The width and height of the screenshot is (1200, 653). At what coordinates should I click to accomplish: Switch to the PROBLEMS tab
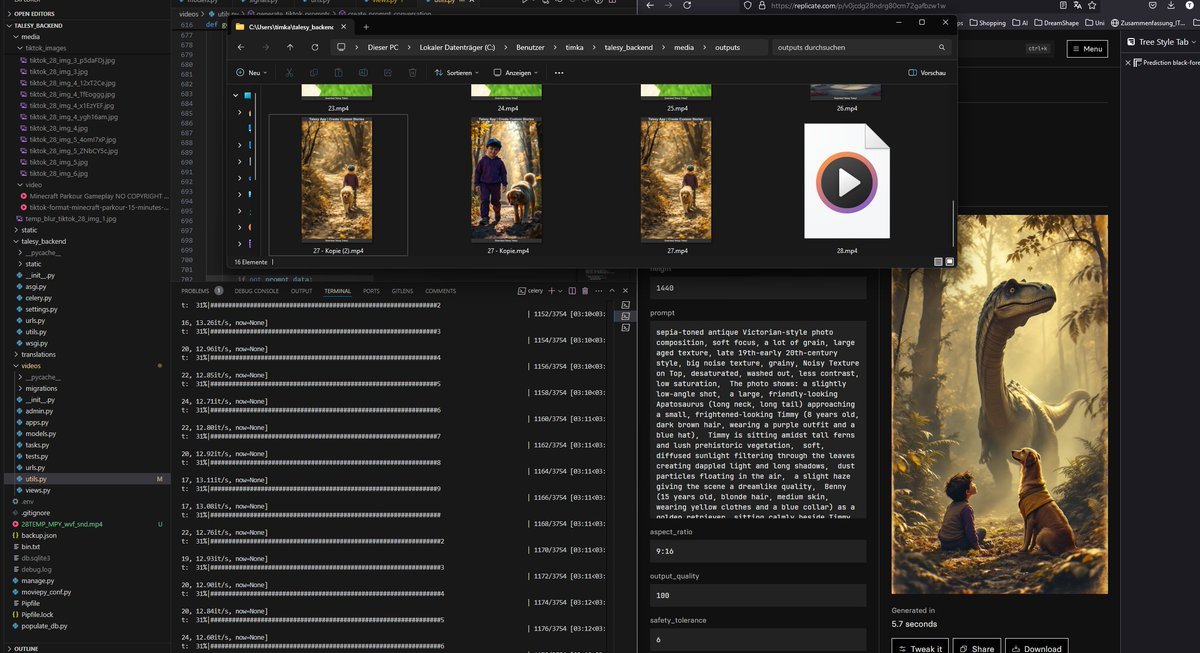point(195,291)
